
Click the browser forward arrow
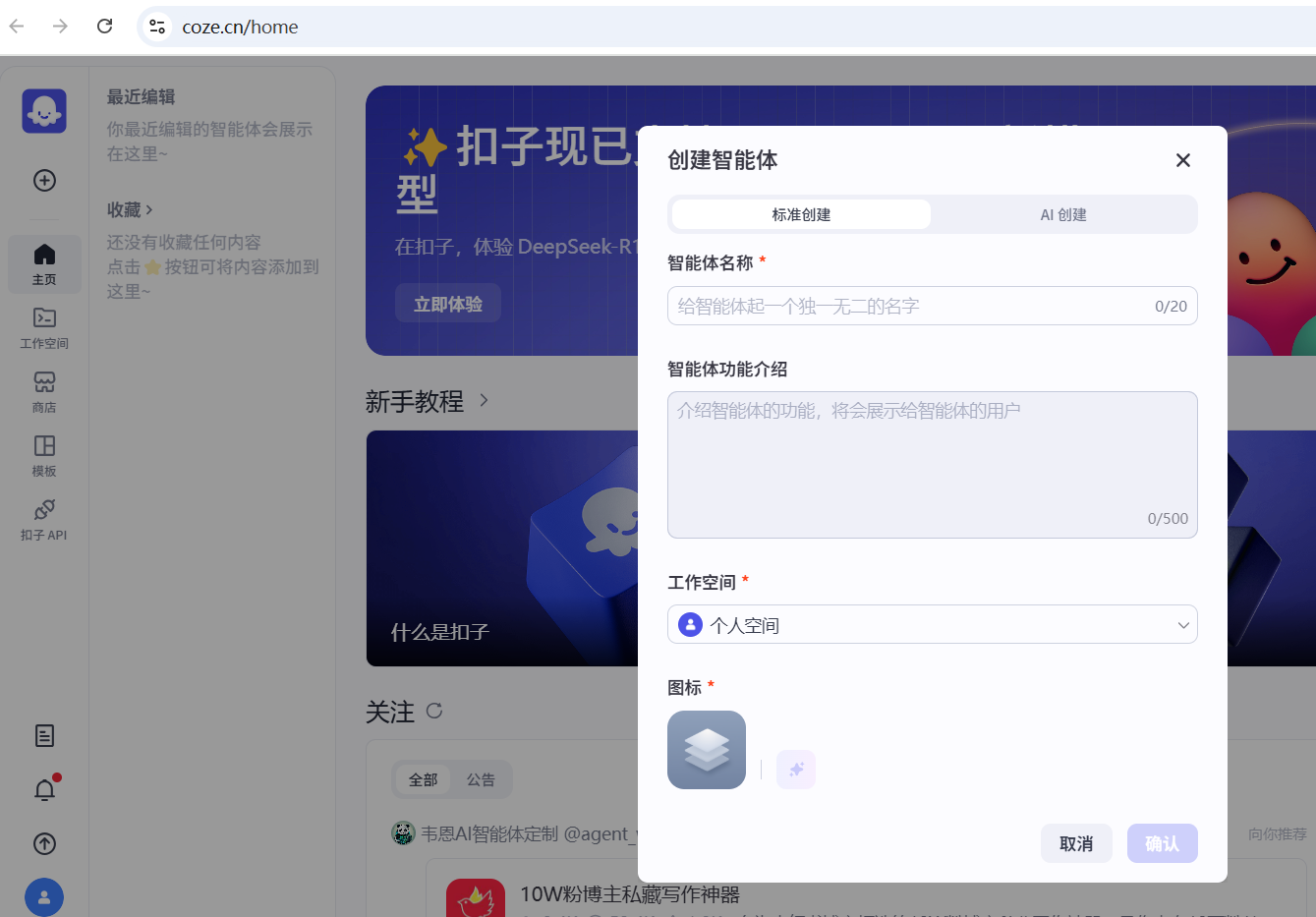pyautogui.click(x=61, y=27)
